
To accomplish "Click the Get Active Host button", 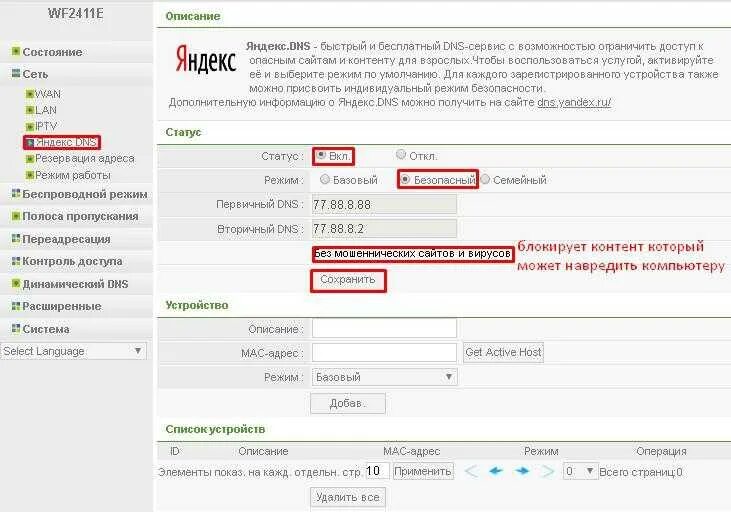I will [503, 352].
